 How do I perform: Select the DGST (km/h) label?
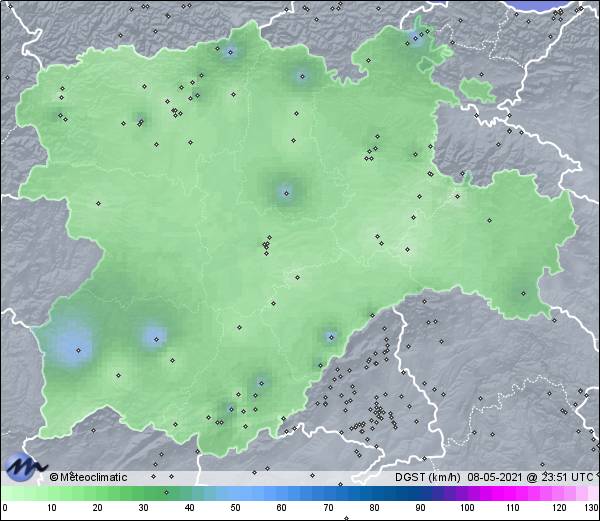(x=427, y=477)
